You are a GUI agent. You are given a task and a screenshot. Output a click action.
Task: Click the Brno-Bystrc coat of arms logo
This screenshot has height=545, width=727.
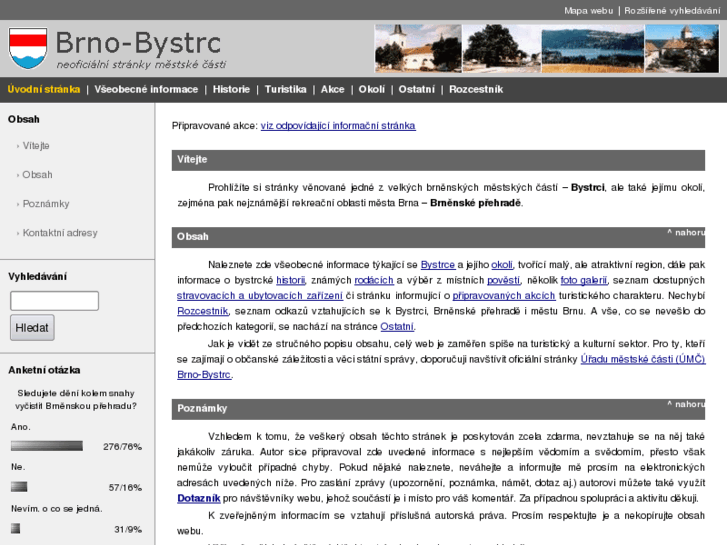pyautogui.click(x=28, y=48)
